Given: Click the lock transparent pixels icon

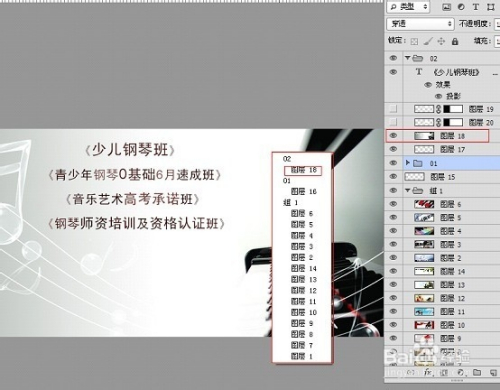Looking at the screenshot, I should pos(414,41).
